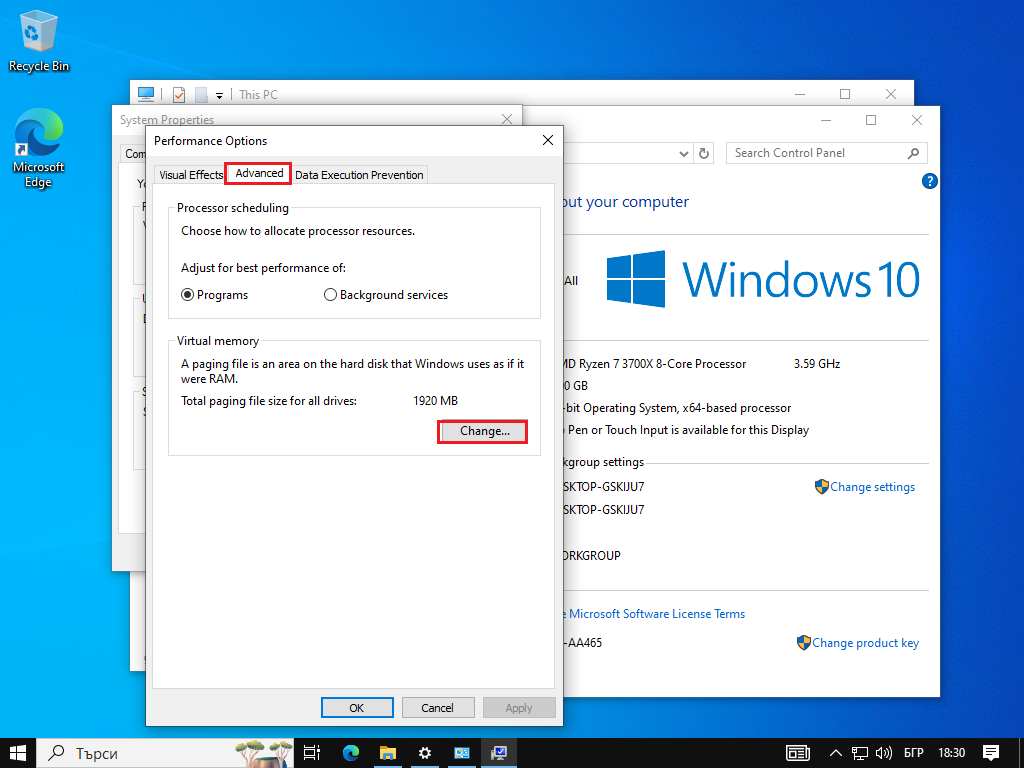
Task: Click the search magnifier icon in Control Panel
Action: pyautogui.click(x=913, y=153)
